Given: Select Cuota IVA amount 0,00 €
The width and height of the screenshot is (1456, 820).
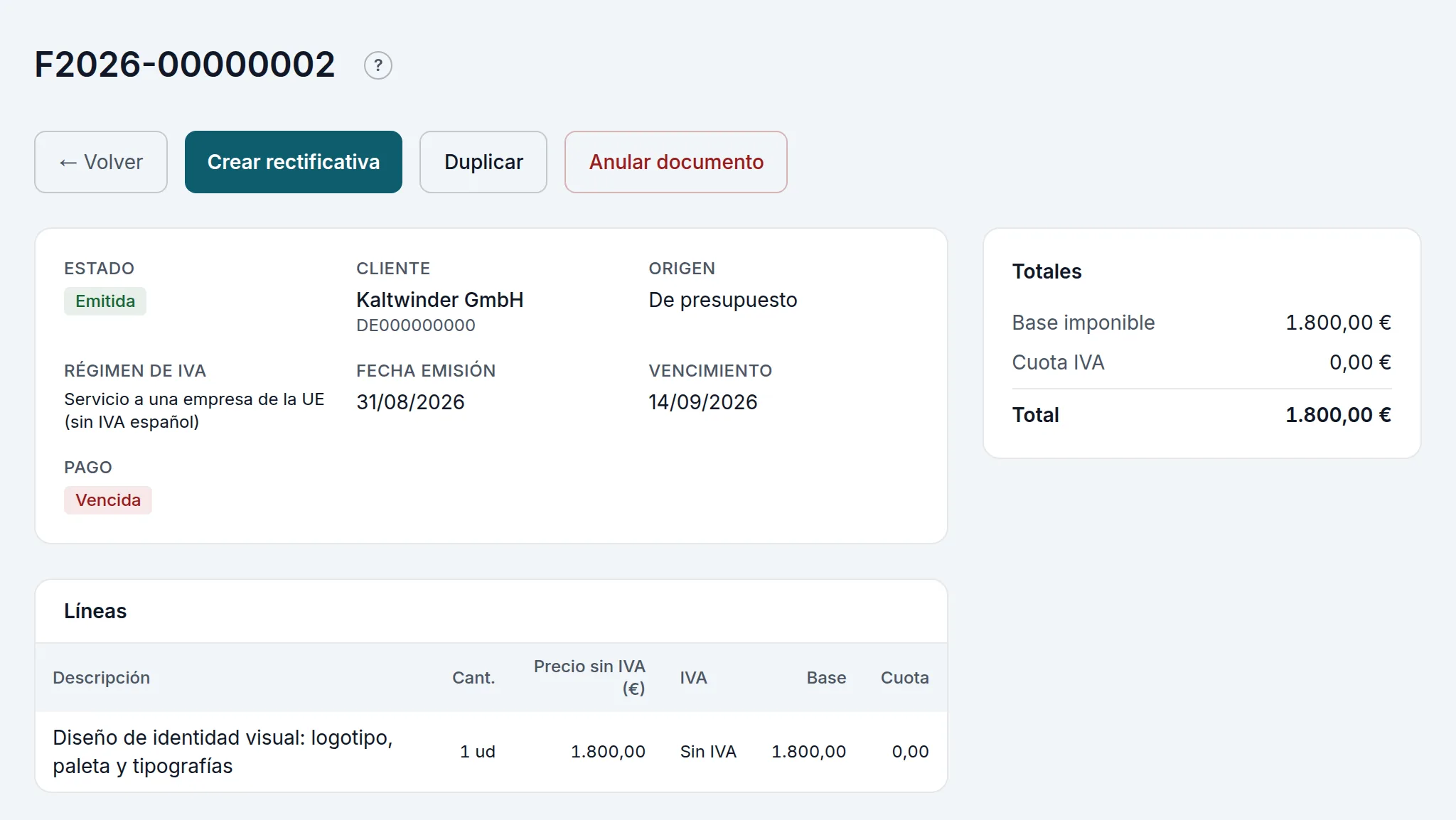Looking at the screenshot, I should (1360, 362).
